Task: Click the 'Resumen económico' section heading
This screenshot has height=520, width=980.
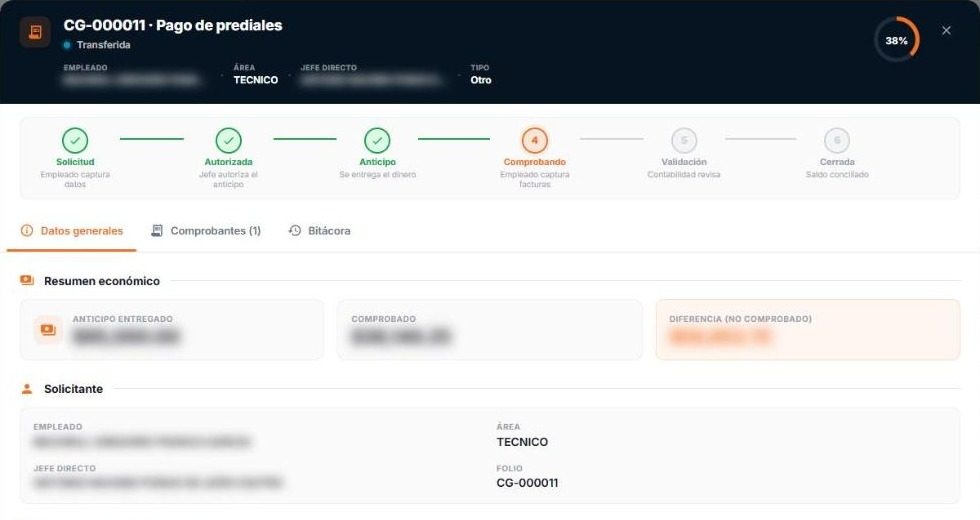Action: tap(102, 281)
